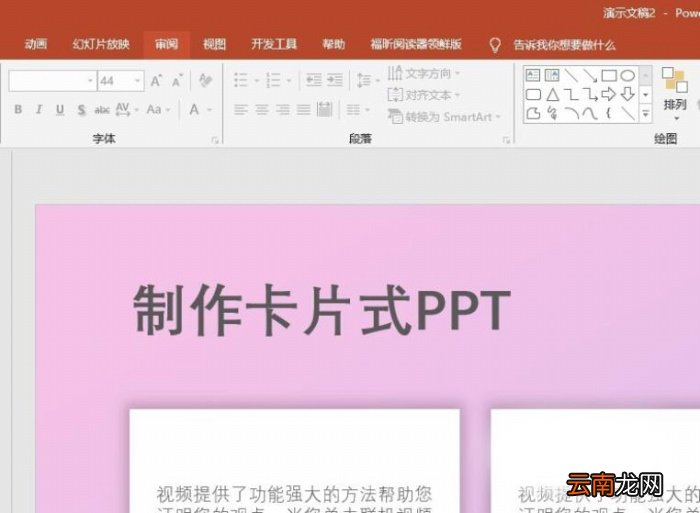Select the straight arrow line shape

(590, 75)
